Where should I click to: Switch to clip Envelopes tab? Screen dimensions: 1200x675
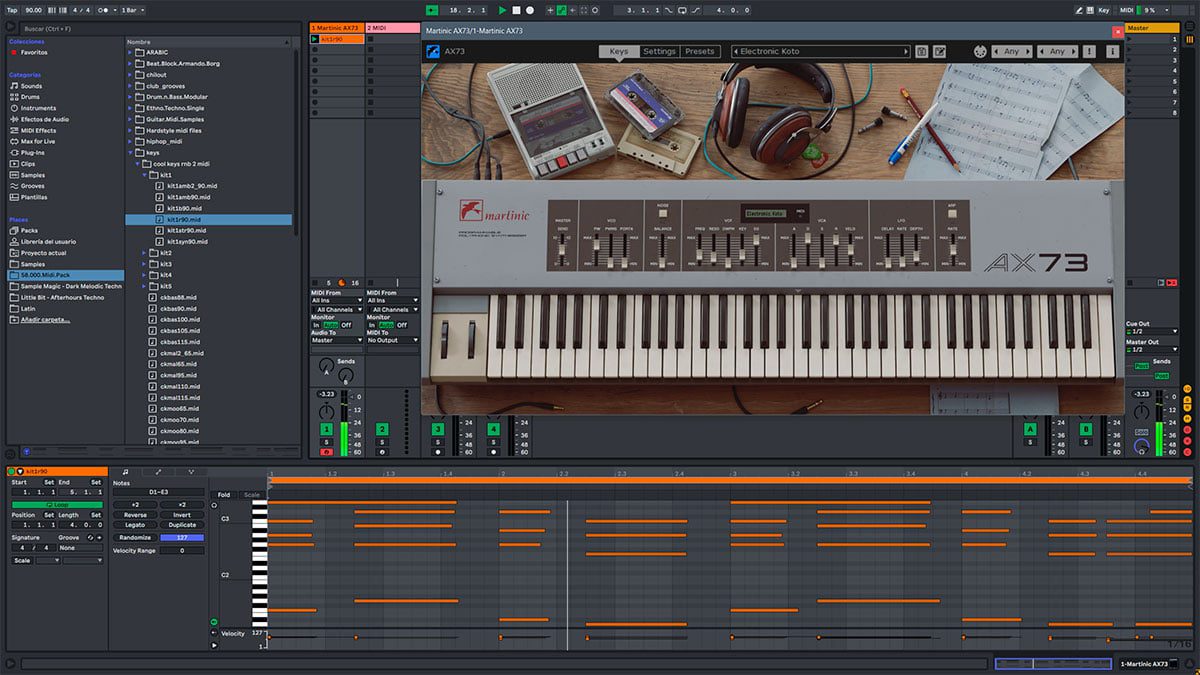tap(158, 471)
